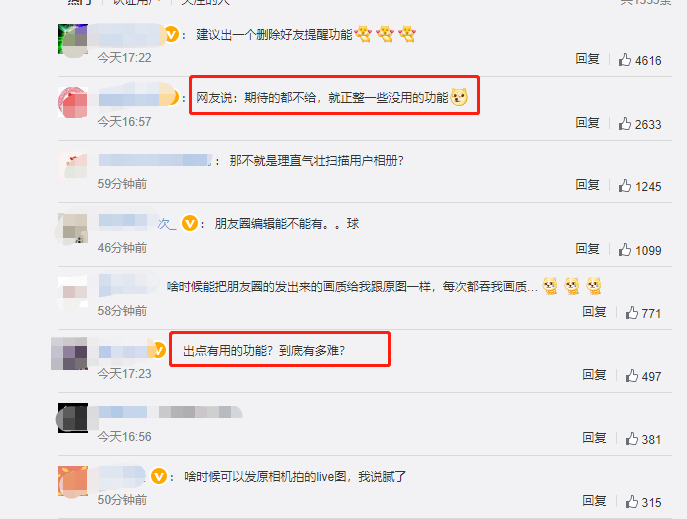The image size is (687, 519).
Task: Reply to the 今天17:22 comment
Action: (x=588, y=59)
